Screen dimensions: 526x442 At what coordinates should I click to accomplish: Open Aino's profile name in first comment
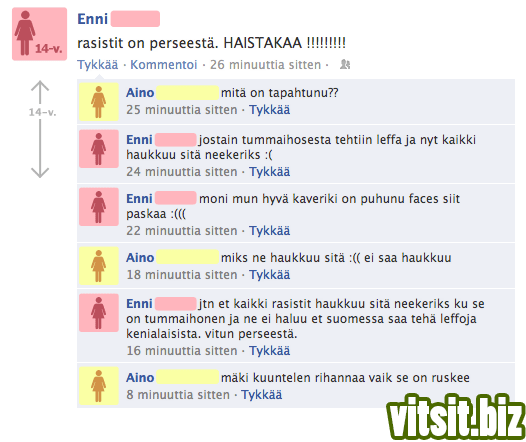(x=140, y=93)
